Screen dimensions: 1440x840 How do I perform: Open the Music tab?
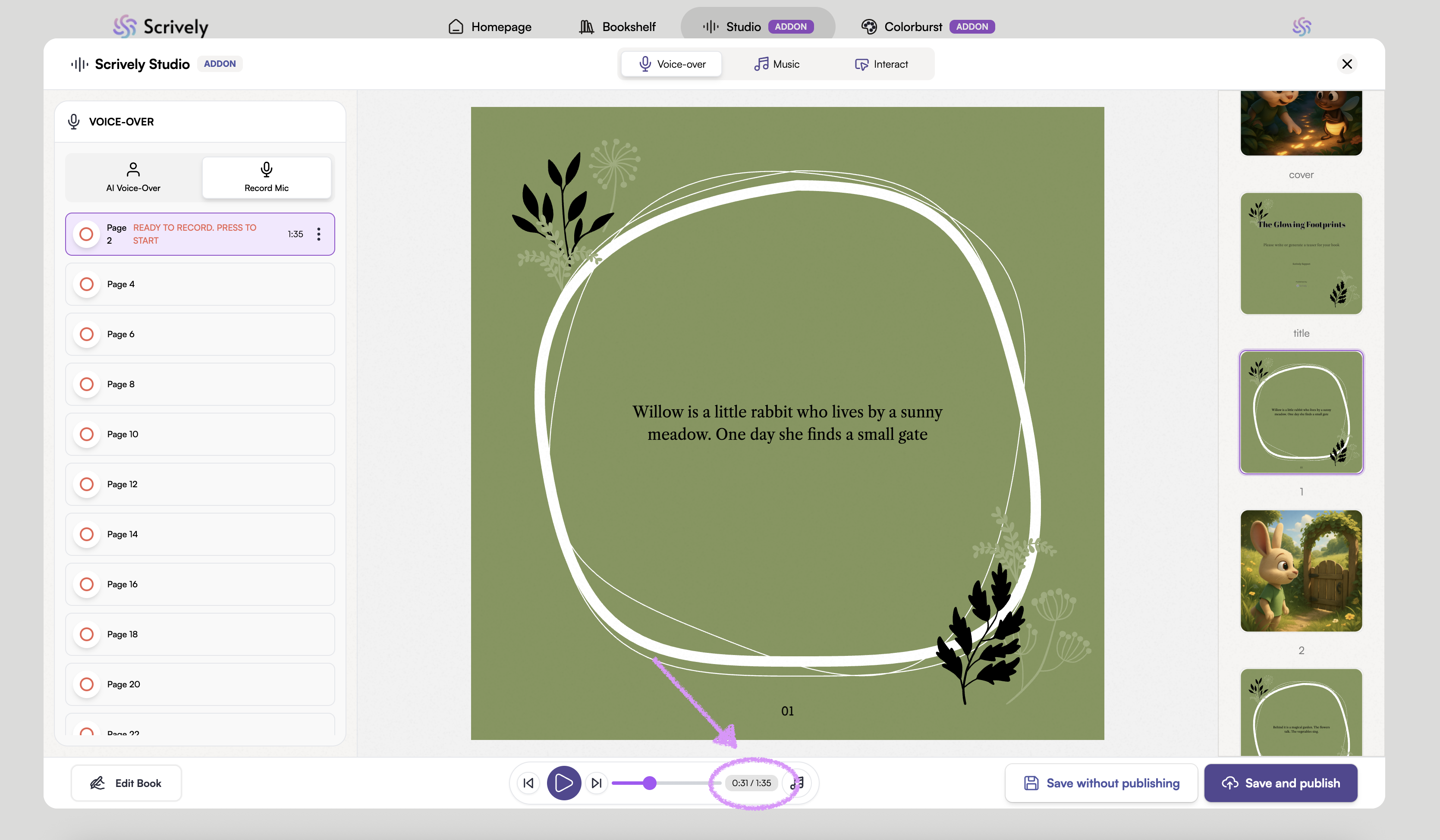(x=777, y=64)
